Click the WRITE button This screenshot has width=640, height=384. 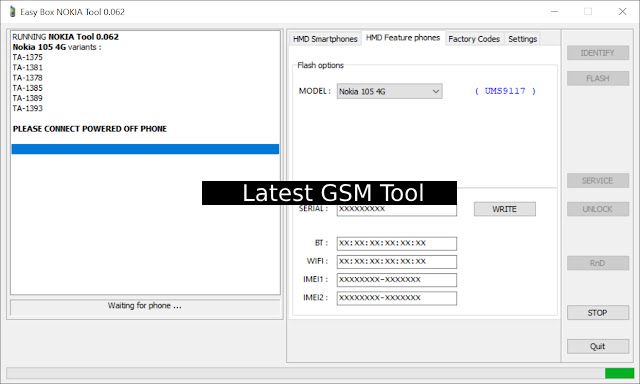(504, 209)
